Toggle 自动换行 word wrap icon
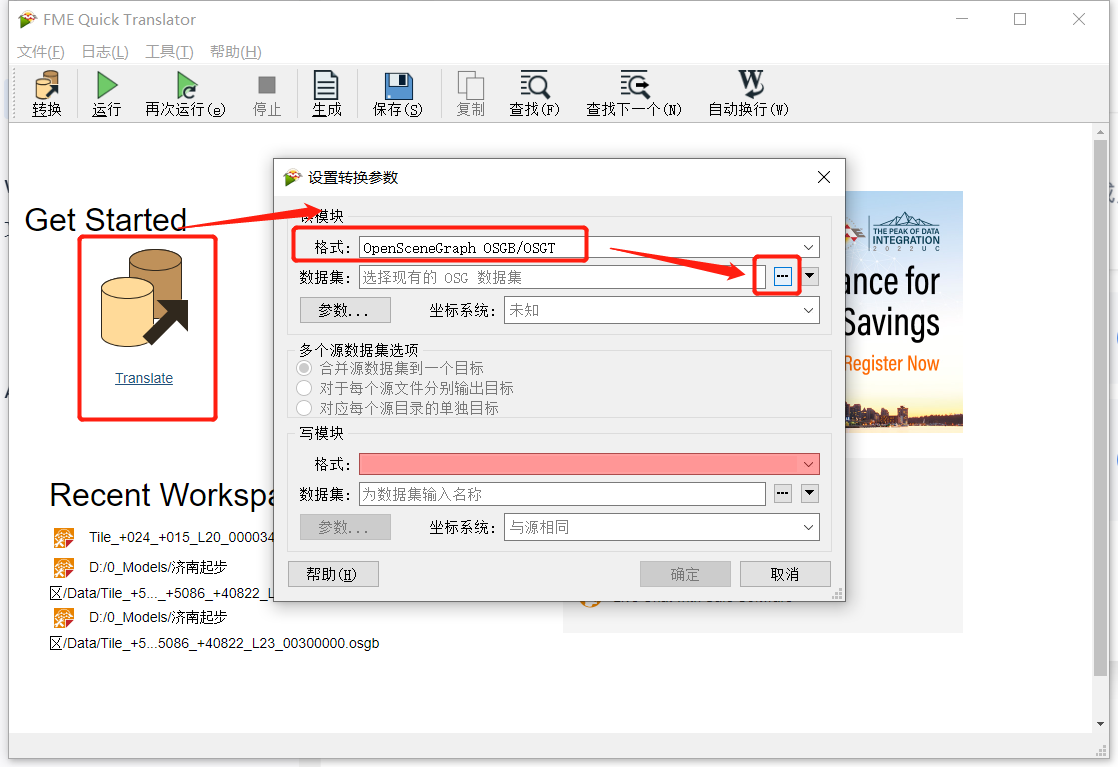 749,93
